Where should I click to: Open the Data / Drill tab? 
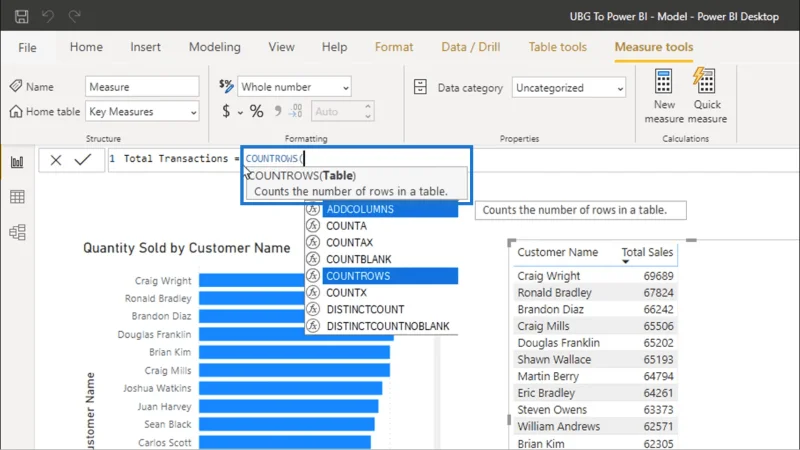[470, 47]
